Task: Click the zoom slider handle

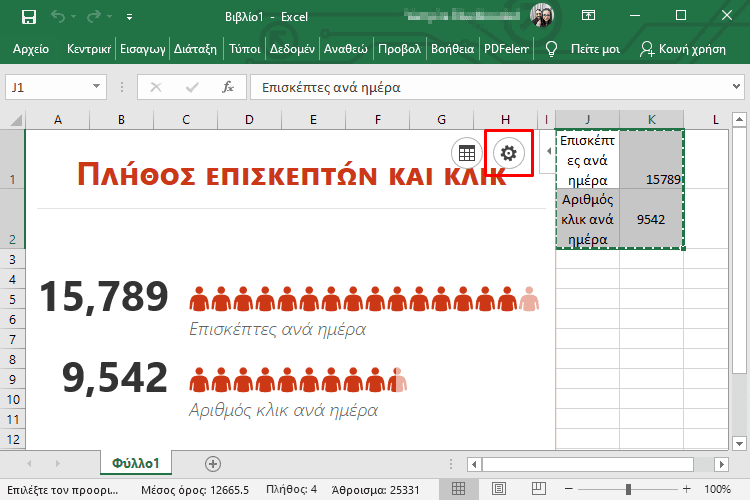Action: pyautogui.click(x=628, y=489)
